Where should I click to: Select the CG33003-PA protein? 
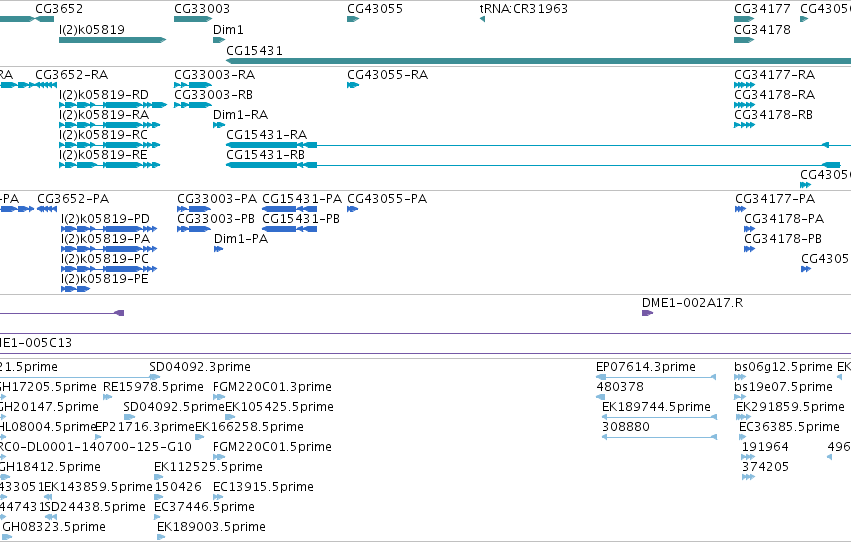(194, 209)
